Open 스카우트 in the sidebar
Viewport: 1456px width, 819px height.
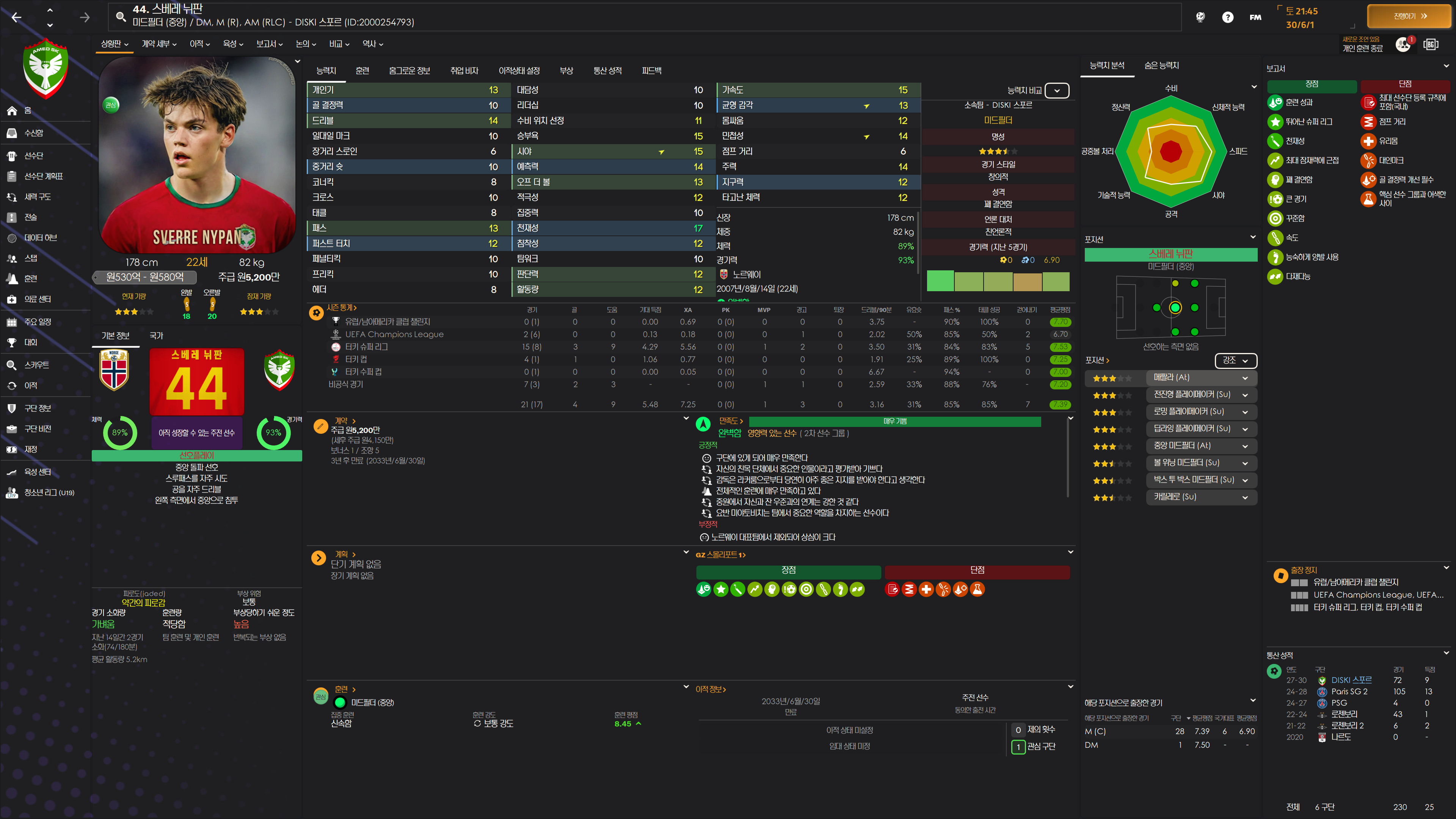[x=36, y=365]
